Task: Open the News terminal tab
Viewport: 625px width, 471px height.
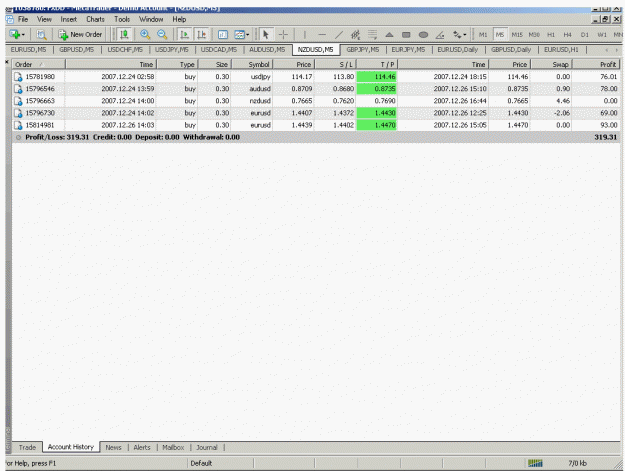Action: 113,447
